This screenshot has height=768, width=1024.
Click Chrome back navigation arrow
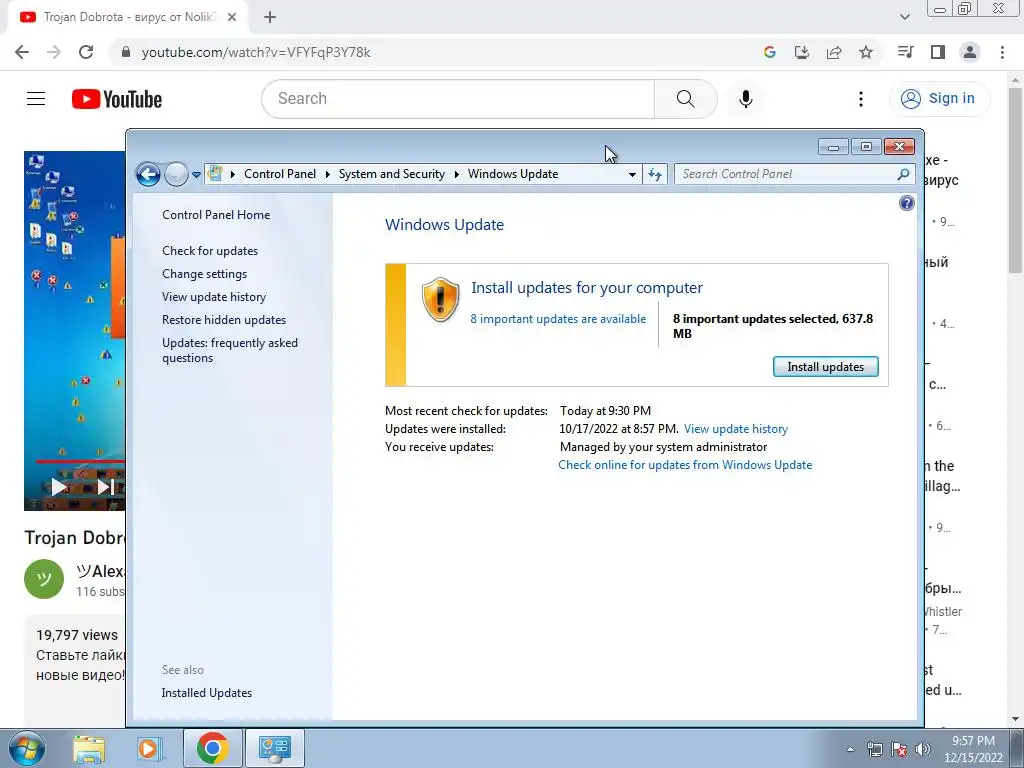click(22, 52)
